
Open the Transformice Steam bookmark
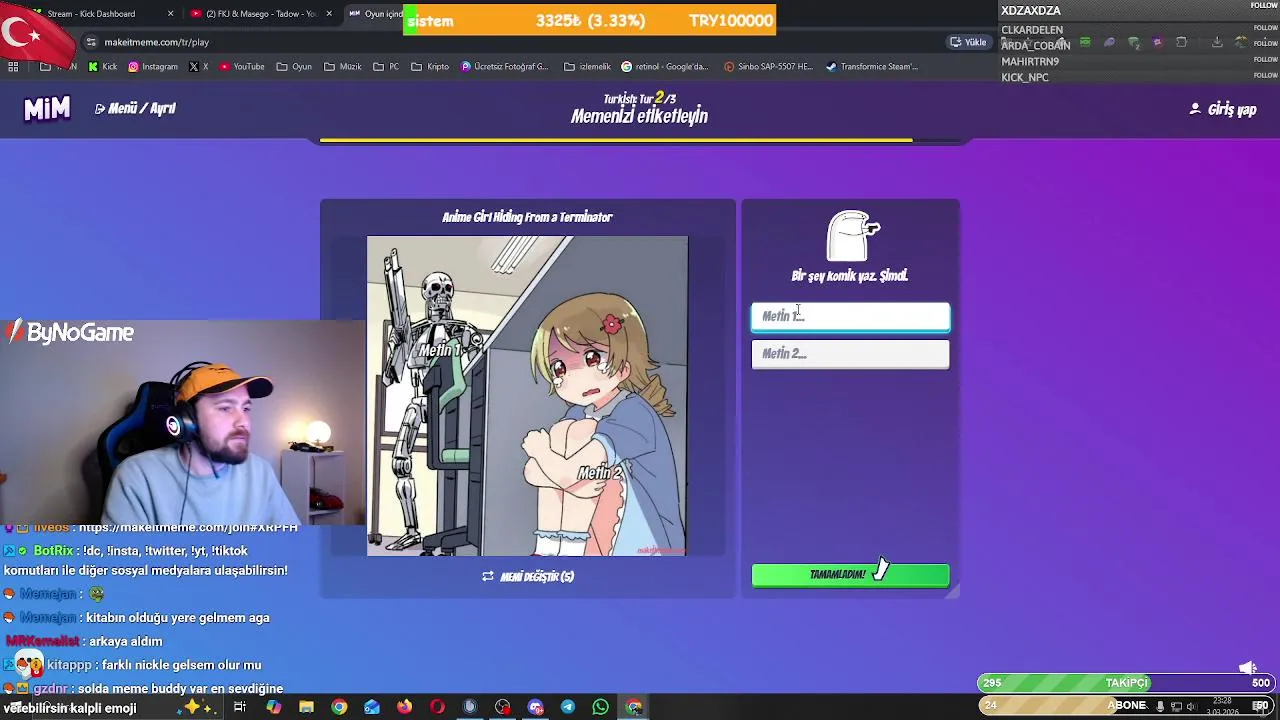(x=872, y=67)
